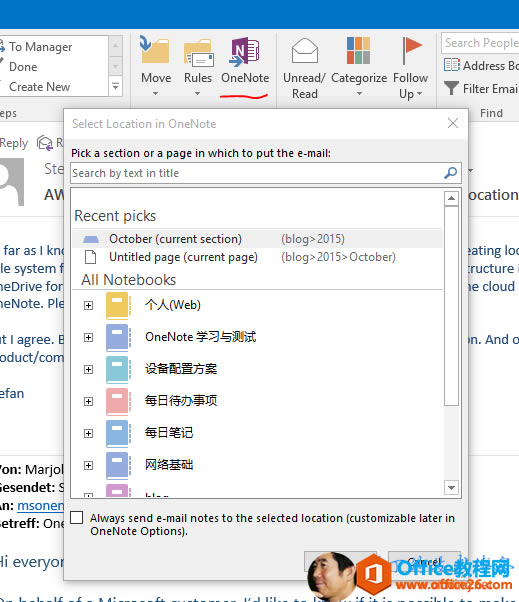Select the 设备配置方案 notebook icon

118,369
